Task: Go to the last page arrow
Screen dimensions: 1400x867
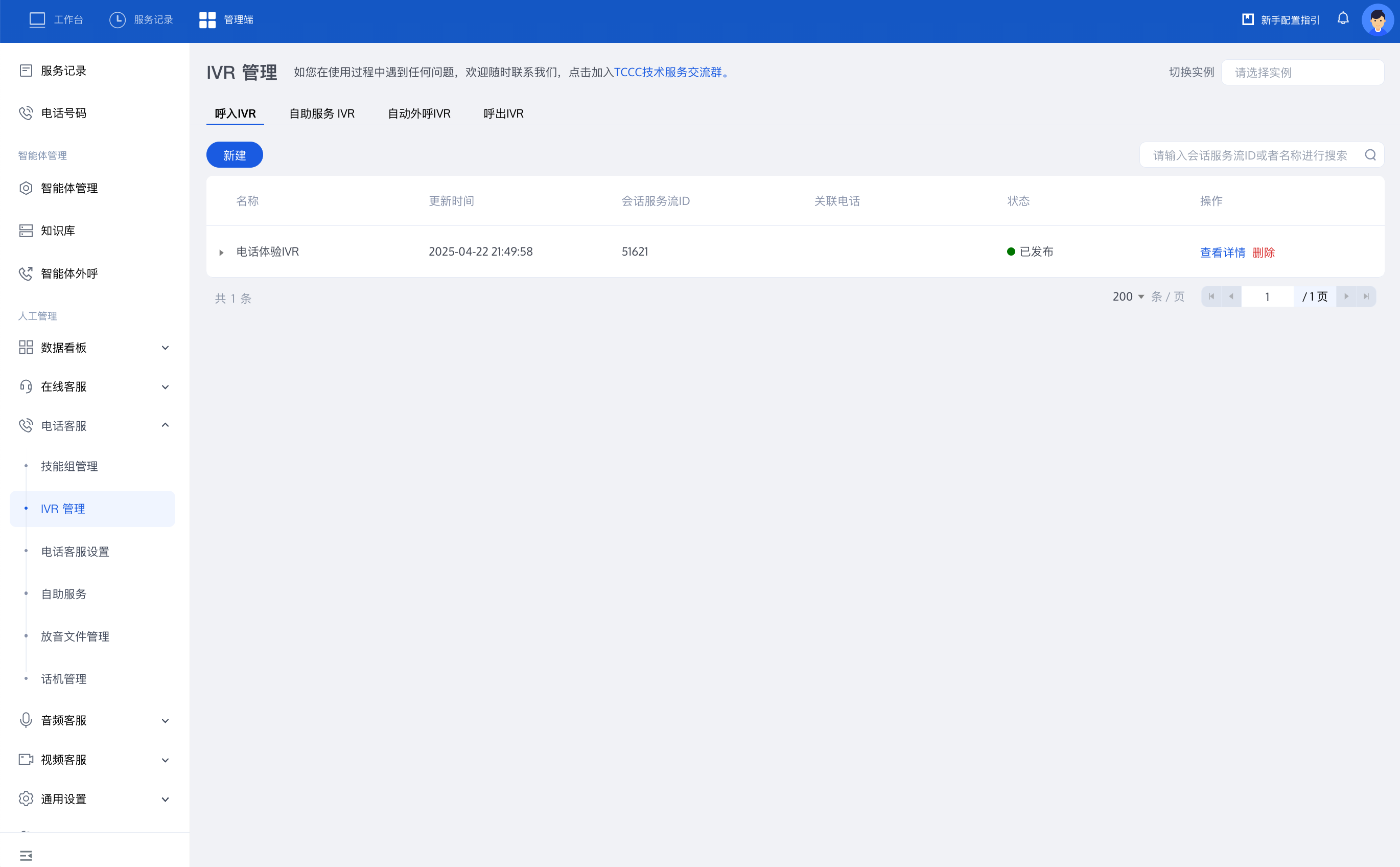Action: point(1366,296)
